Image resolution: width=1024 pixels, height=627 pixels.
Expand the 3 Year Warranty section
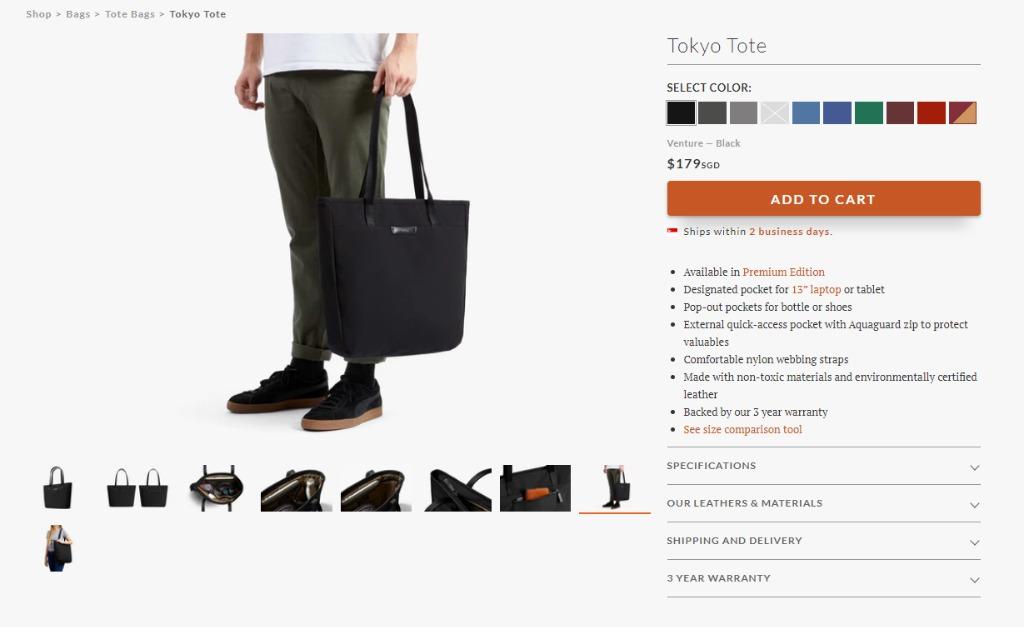click(824, 579)
